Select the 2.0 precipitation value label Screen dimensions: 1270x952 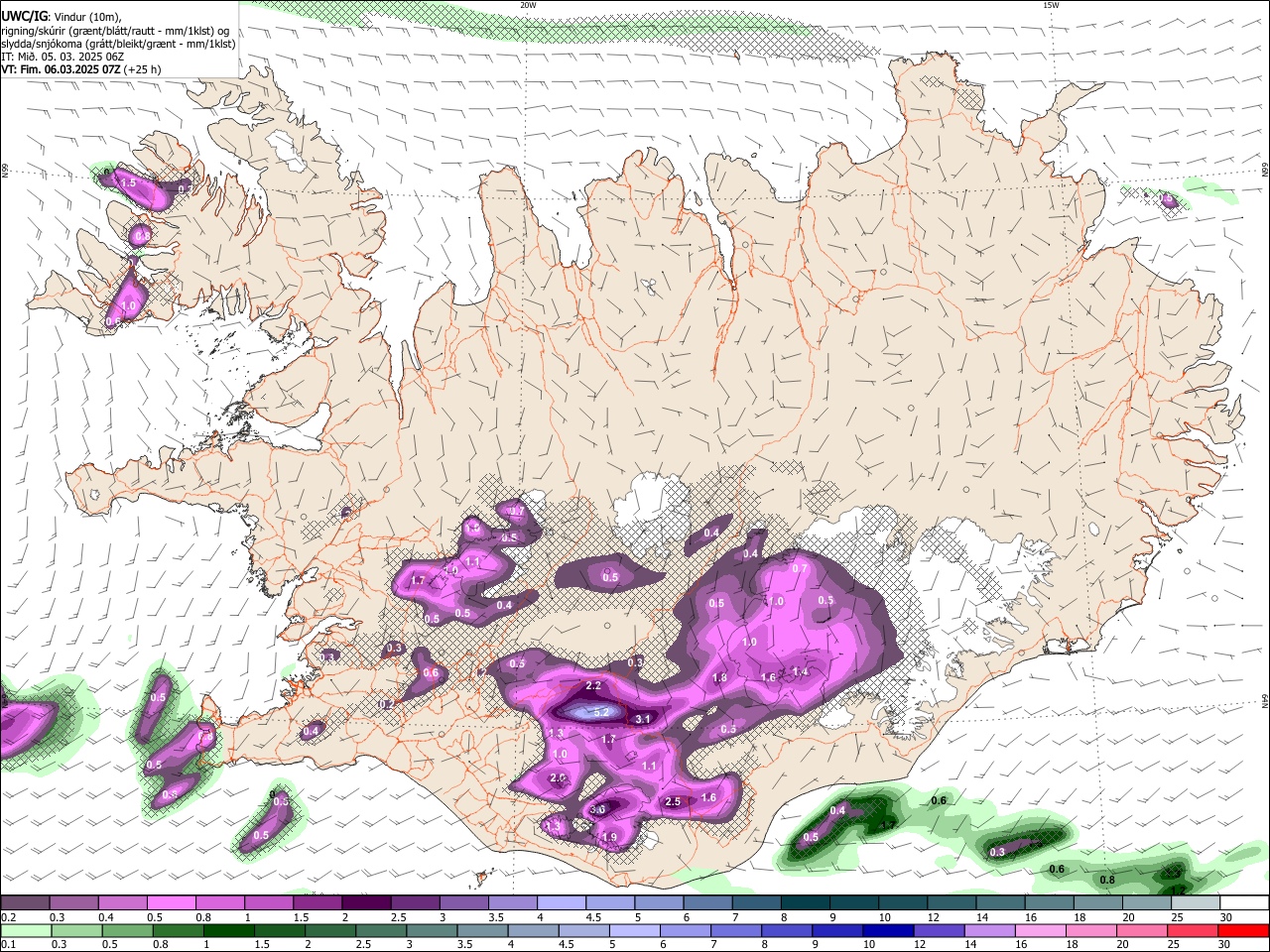(x=558, y=778)
